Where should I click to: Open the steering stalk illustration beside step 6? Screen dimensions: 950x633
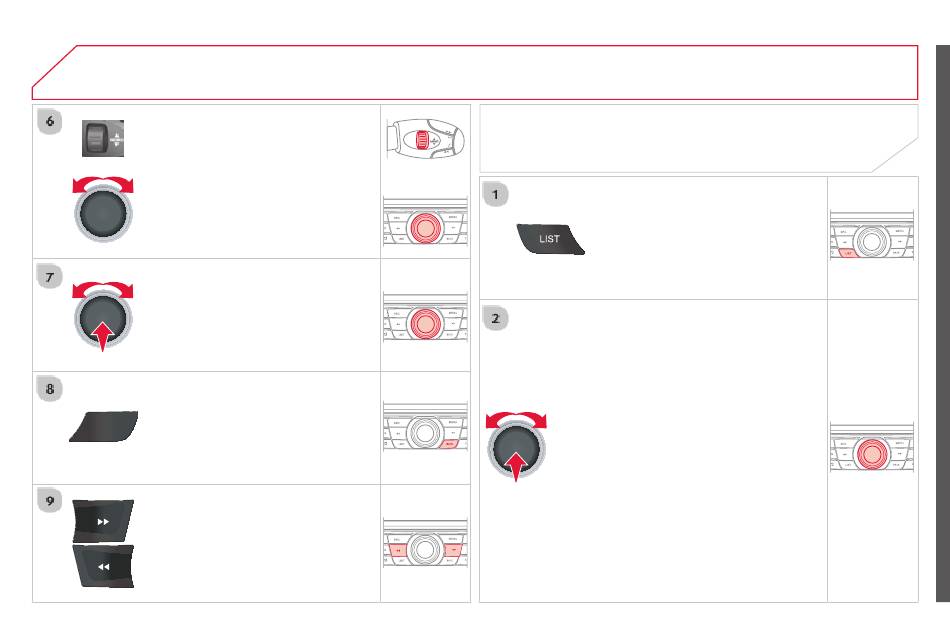425,139
